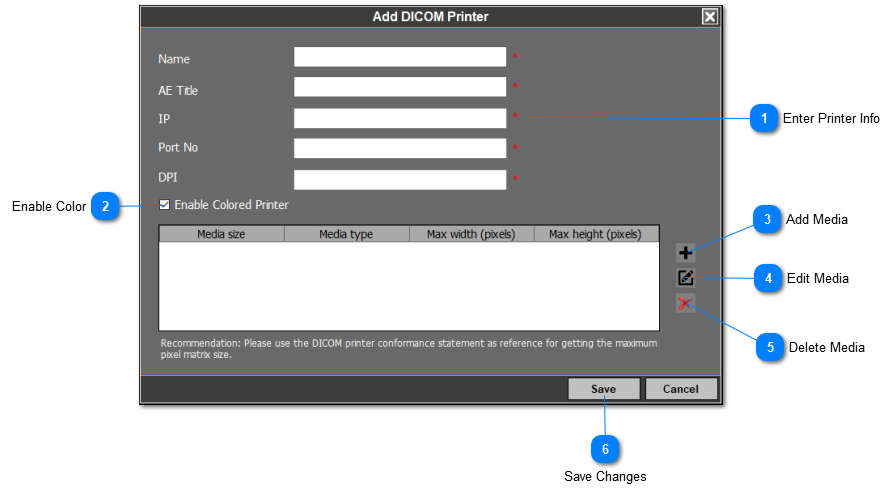Image resolution: width=896 pixels, height=500 pixels.
Task: Uncheck the Enable Colored Printer checkbox
Action: [165, 205]
